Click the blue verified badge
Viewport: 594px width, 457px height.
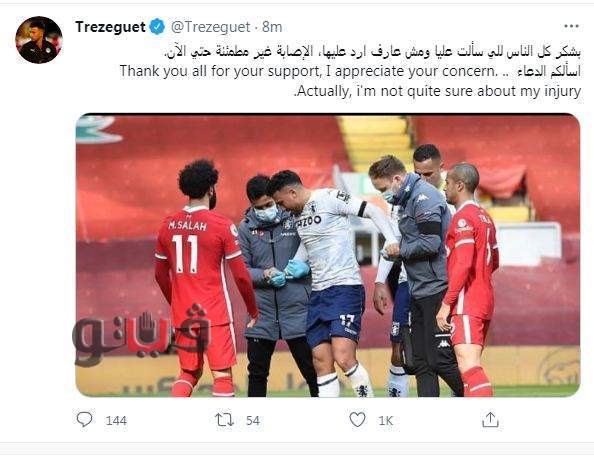click(x=157, y=27)
